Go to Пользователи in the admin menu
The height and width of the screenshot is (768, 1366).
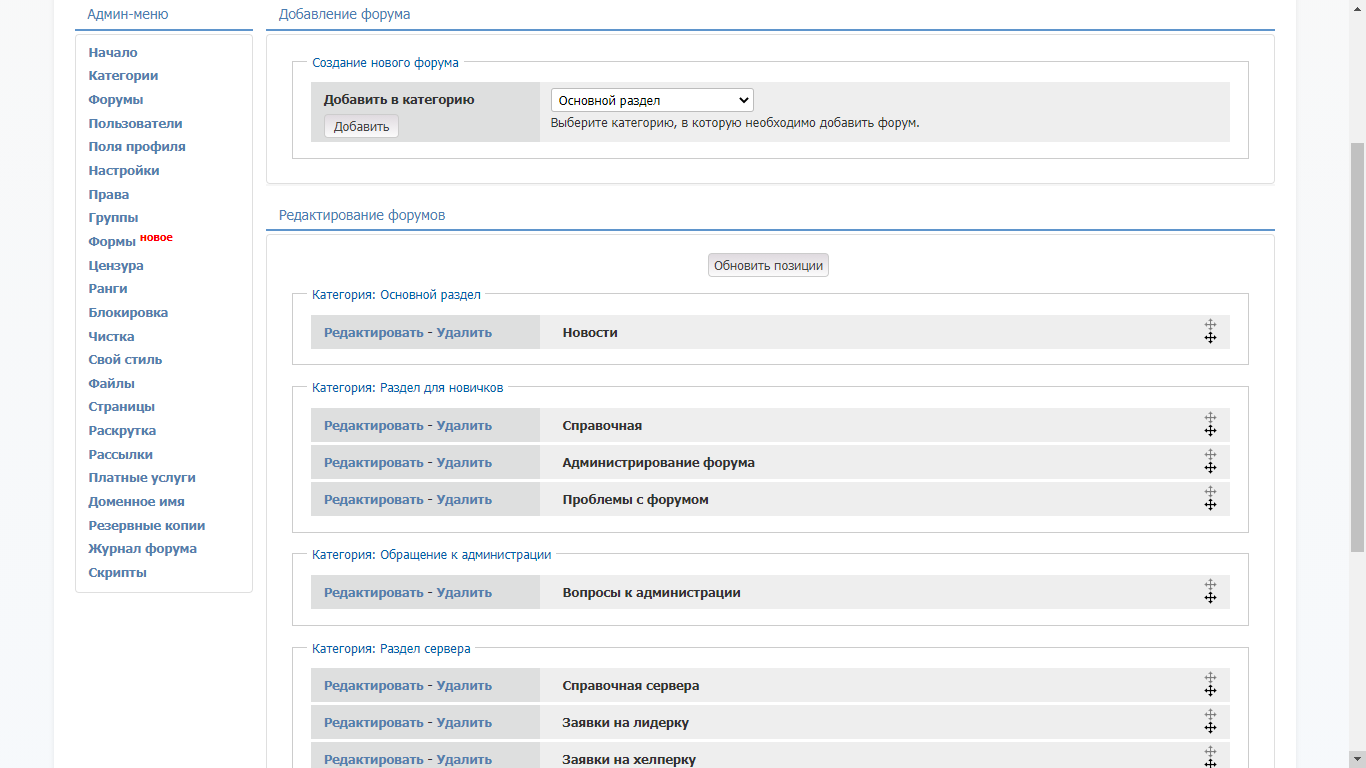[135, 124]
